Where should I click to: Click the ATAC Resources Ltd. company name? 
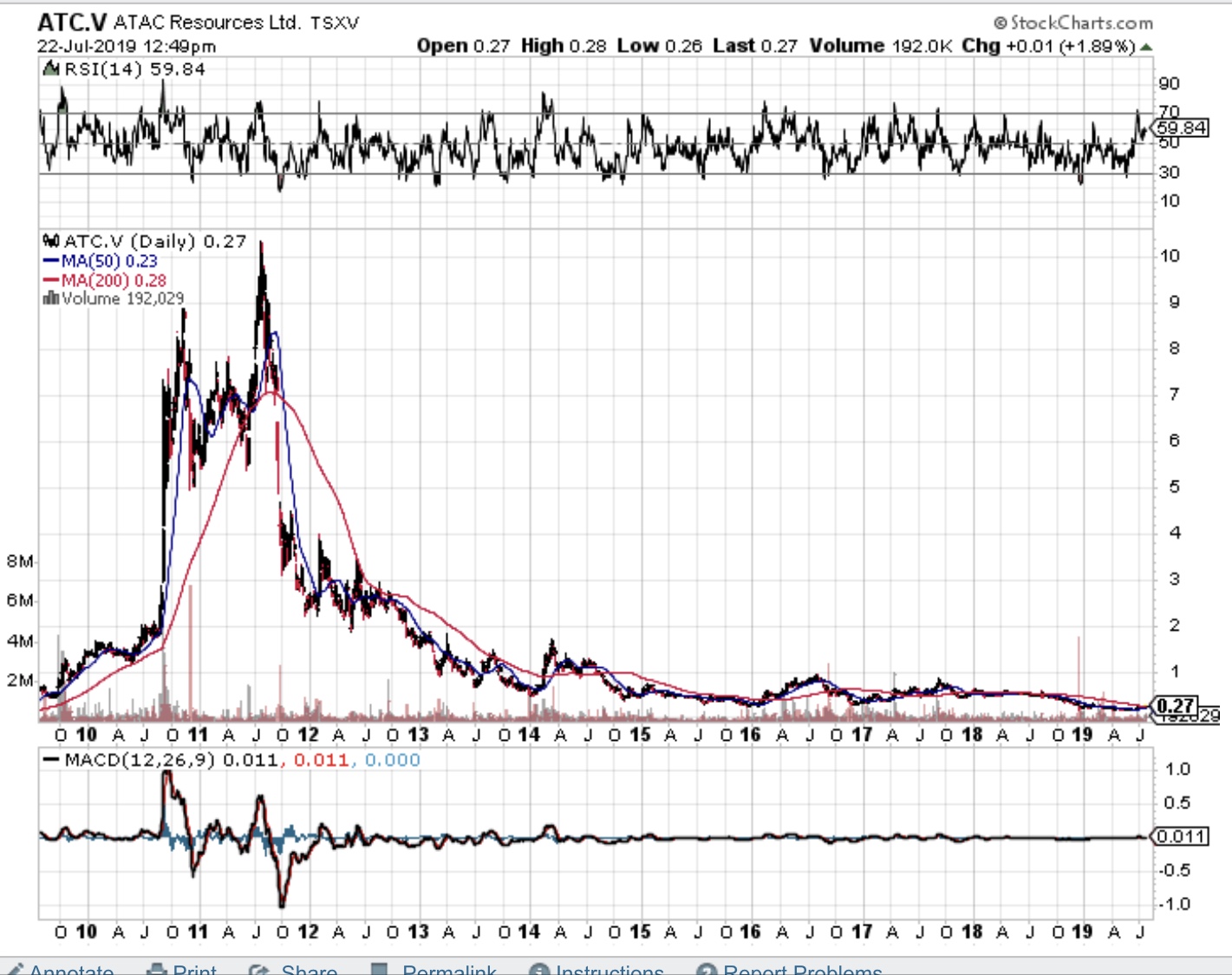207,23
